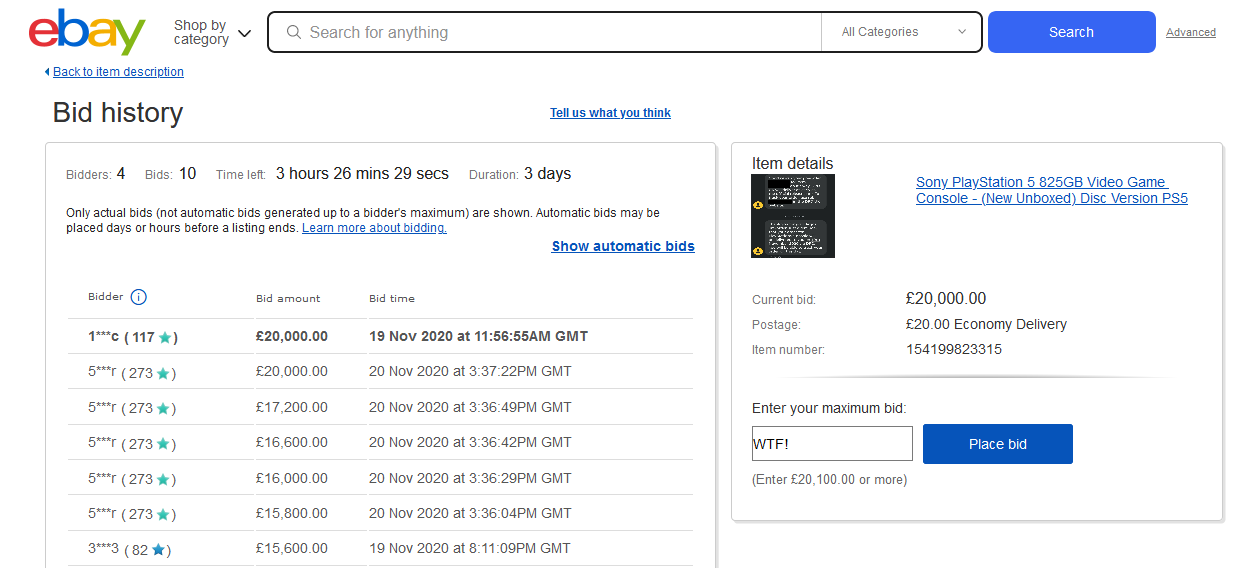Image resolution: width=1243 pixels, height=568 pixels.
Task: Select bidder name 3***3
Action: (x=103, y=549)
